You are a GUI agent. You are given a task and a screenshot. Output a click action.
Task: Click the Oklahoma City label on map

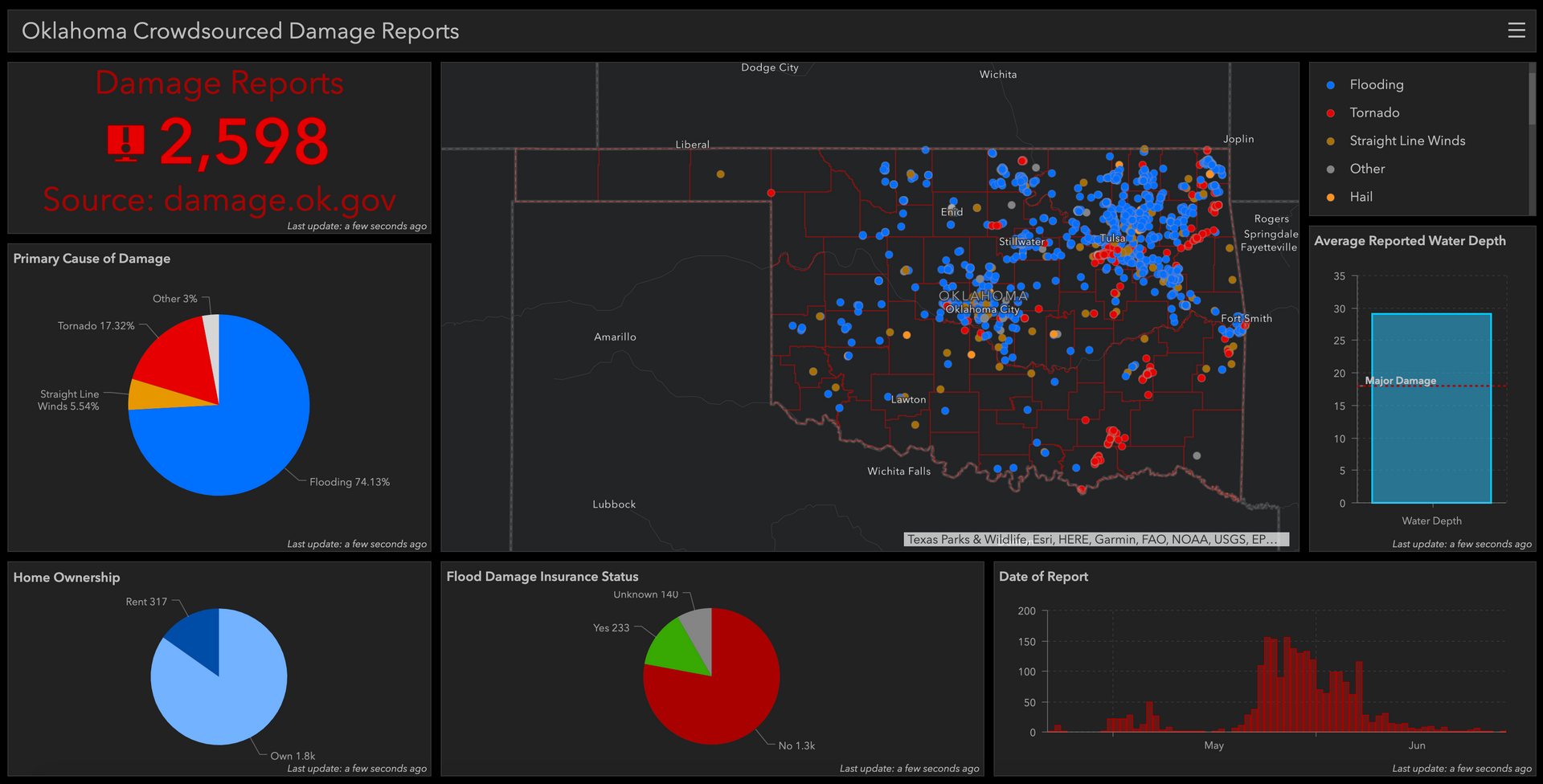[x=982, y=309]
